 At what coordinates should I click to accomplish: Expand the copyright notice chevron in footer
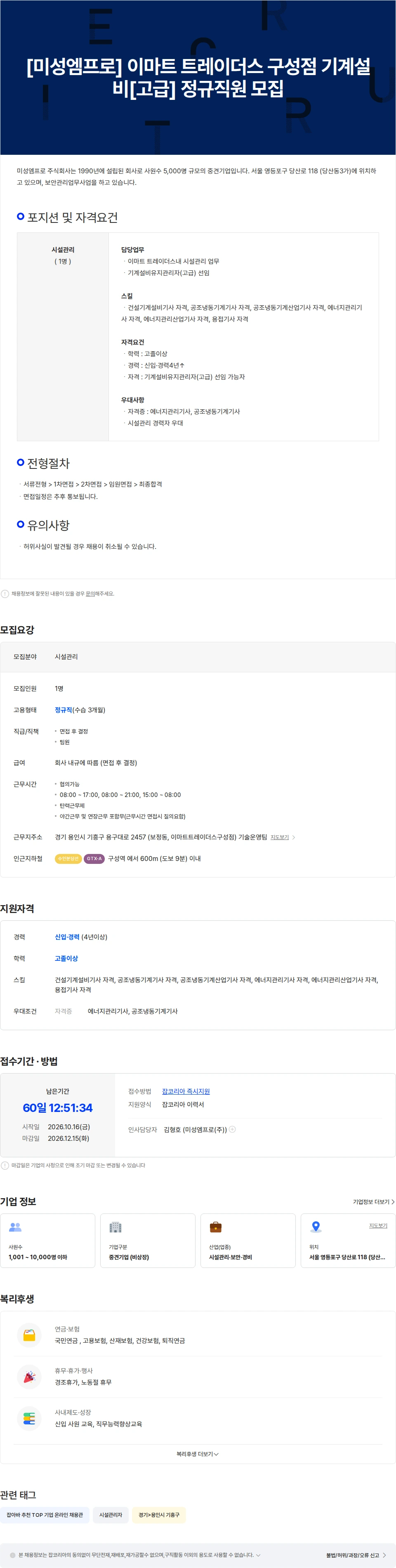point(258,1555)
